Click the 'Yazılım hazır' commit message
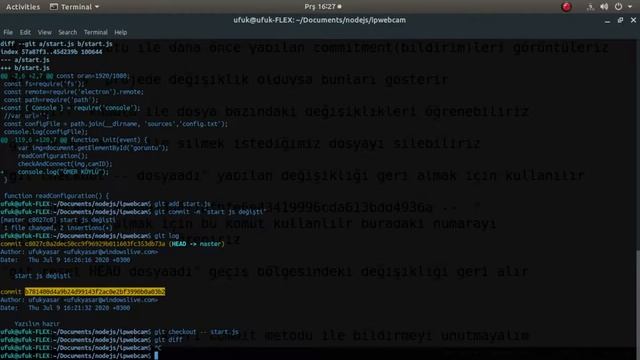Viewport: 640px width, 360px height. [37, 324]
